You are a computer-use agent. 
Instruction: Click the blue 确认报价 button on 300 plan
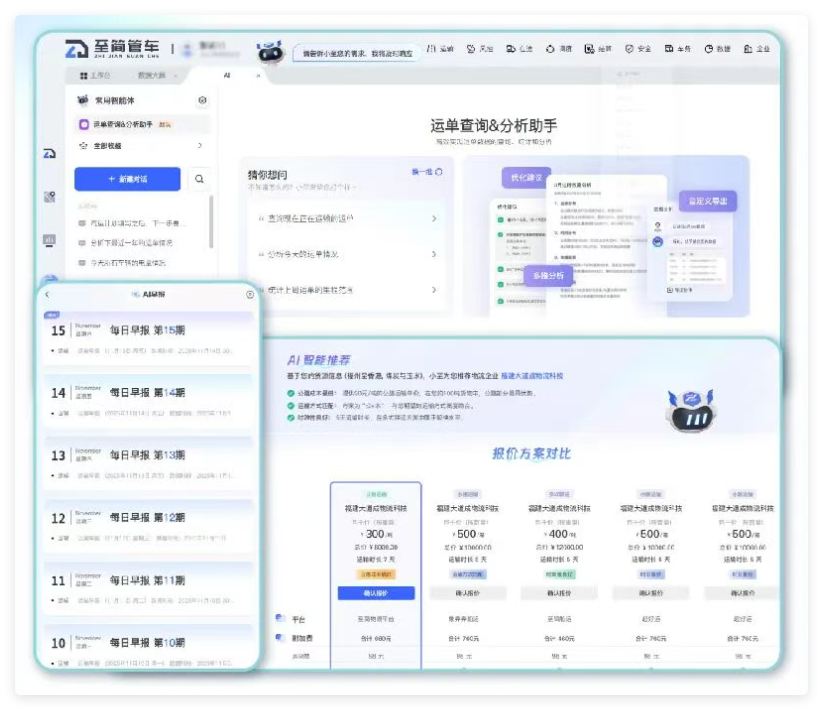(x=376, y=593)
